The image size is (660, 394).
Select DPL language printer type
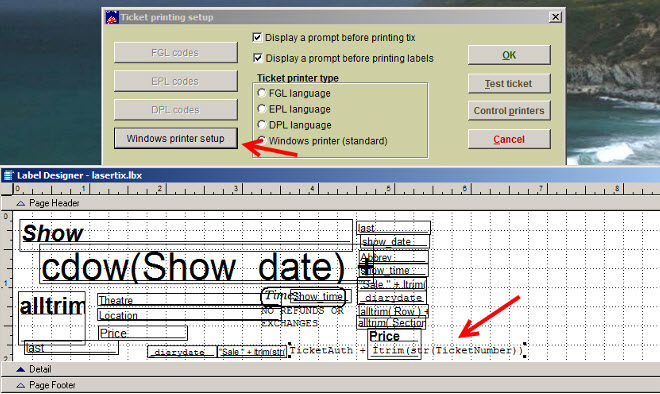(262, 125)
